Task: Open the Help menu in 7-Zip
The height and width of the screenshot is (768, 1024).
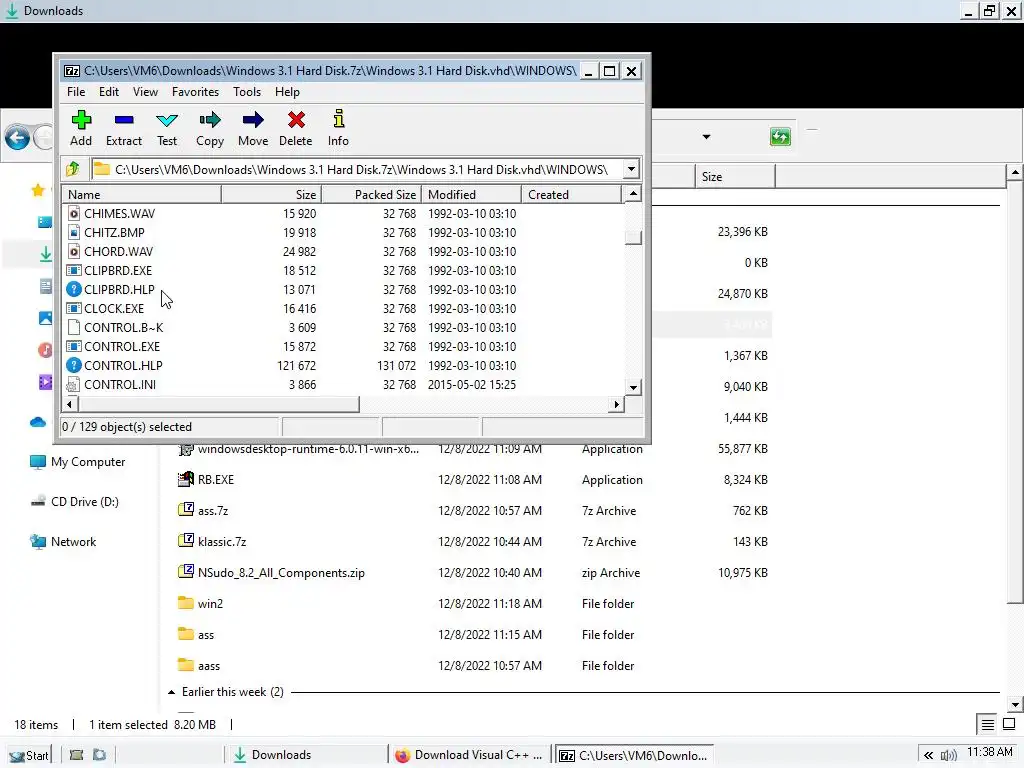Action: tap(287, 92)
